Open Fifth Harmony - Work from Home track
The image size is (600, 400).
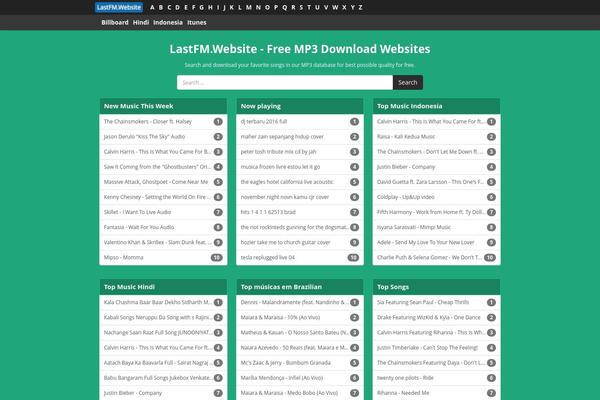(431, 212)
